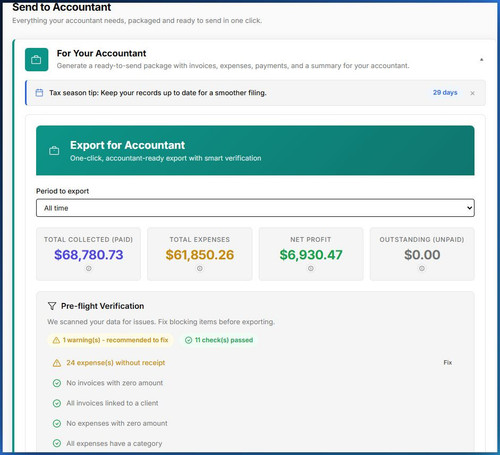
Task: Click the Export for Accountant heading
Action: (x=127, y=145)
